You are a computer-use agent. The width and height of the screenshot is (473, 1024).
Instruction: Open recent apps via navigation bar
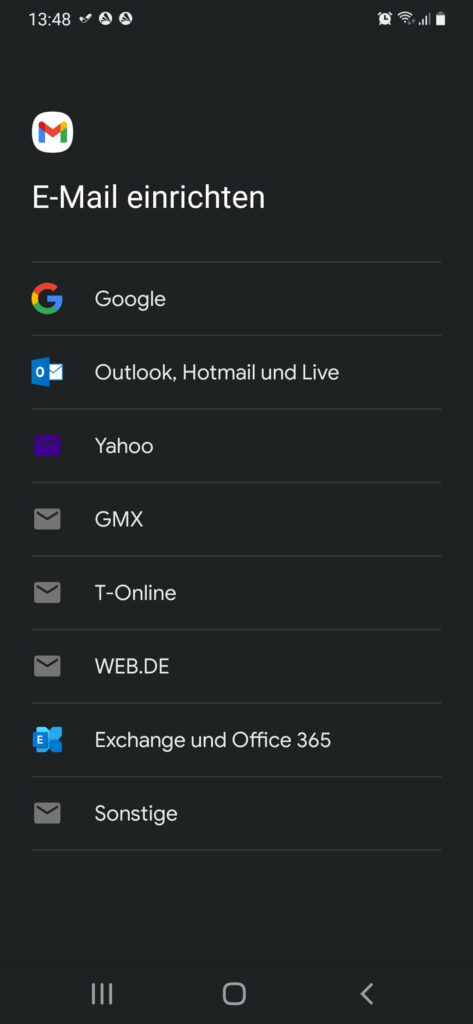[102, 993]
